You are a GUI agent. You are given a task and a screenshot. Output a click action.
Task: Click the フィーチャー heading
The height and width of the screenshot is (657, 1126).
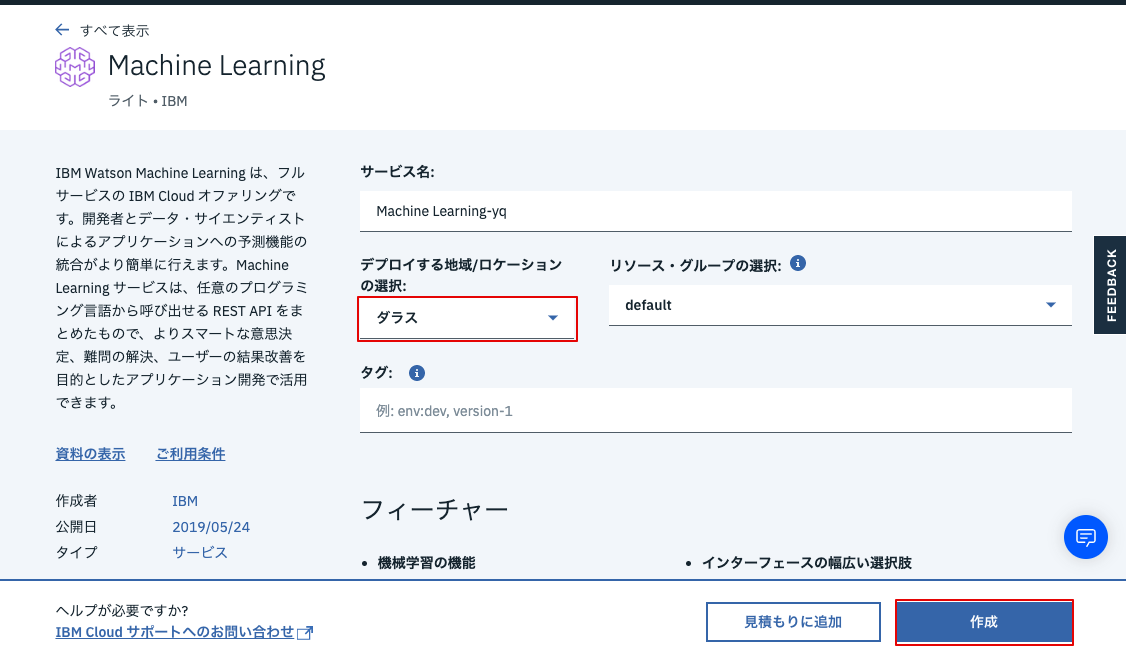coord(434,510)
